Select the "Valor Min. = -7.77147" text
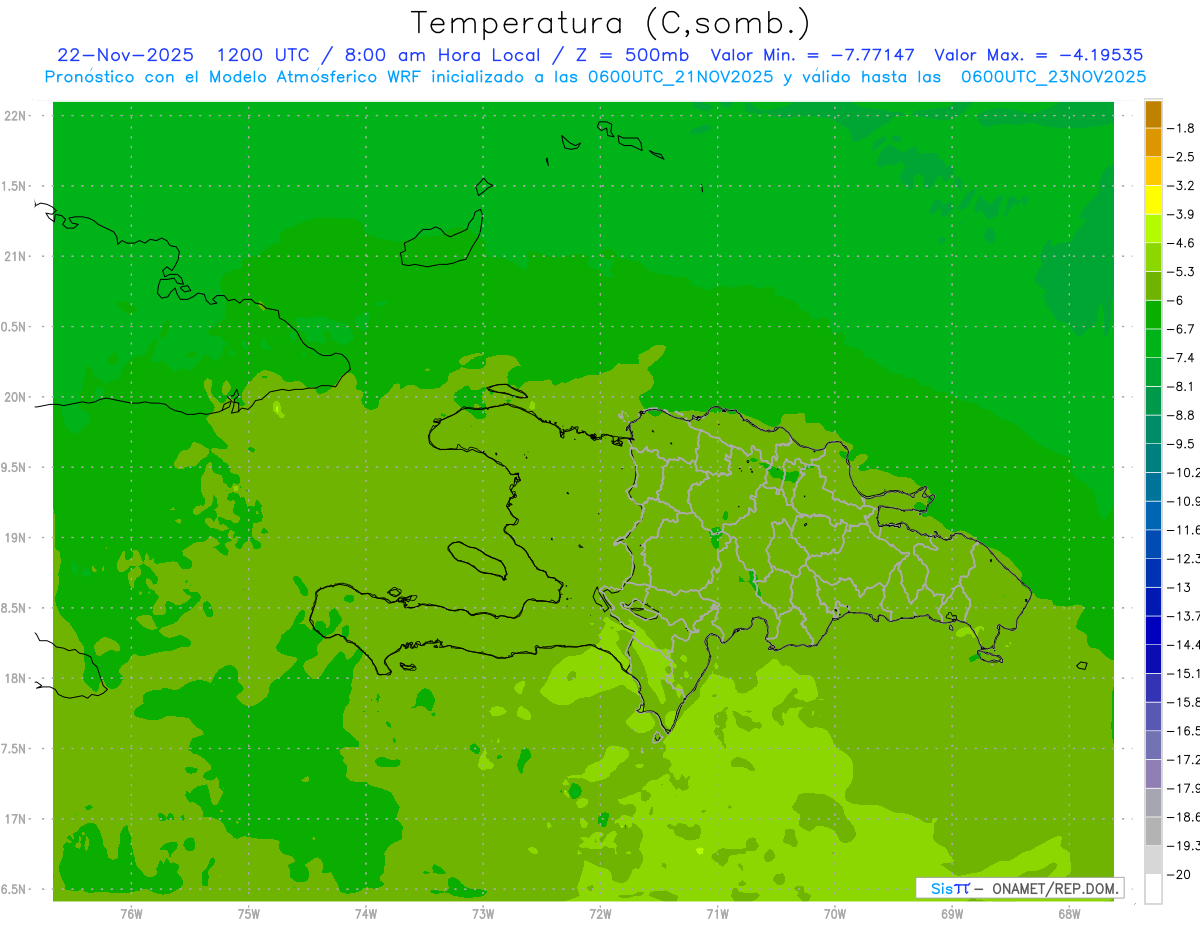Screen dimensions: 1200x927 [x=811, y=55]
